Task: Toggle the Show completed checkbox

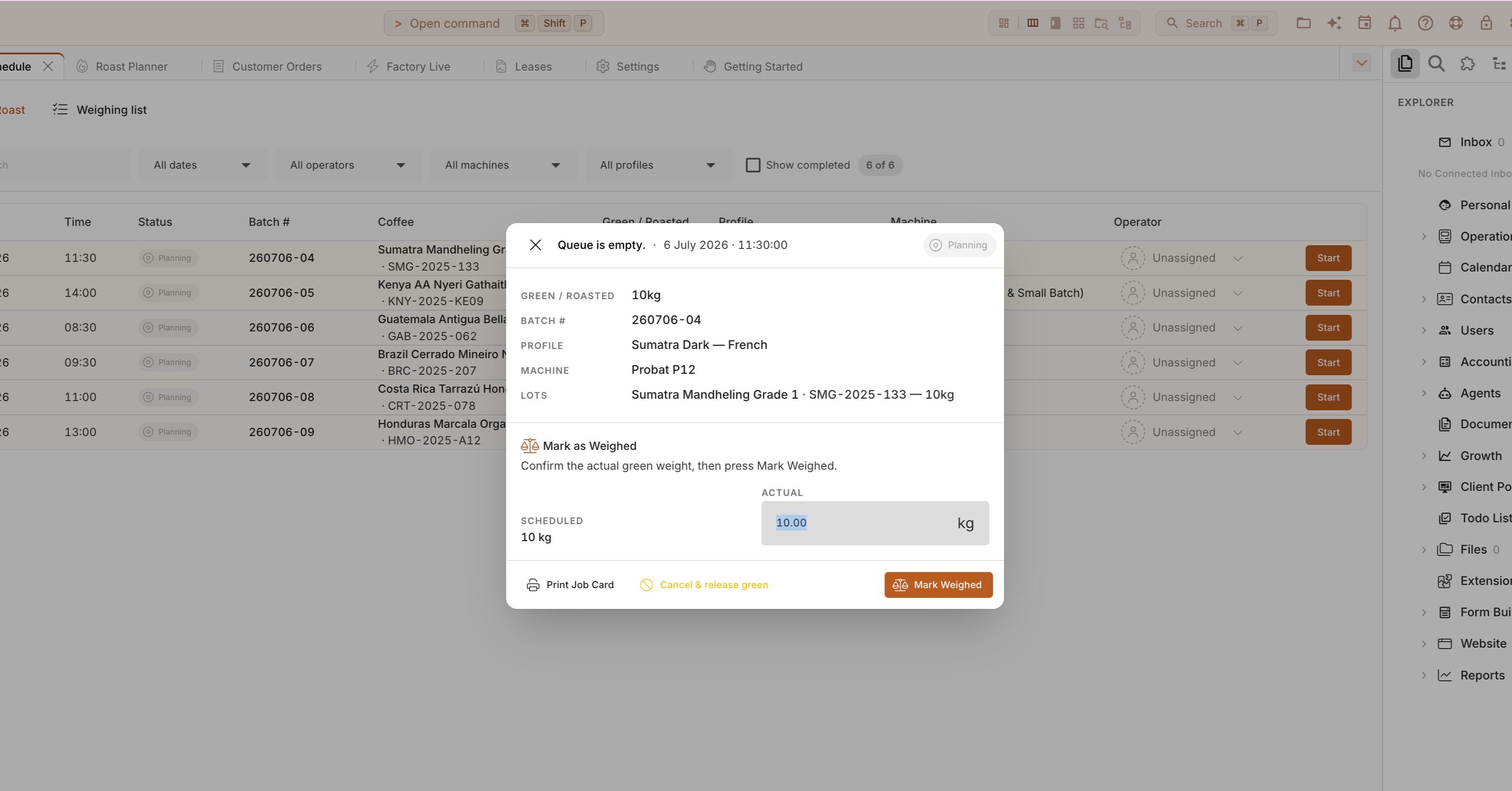Action: coord(753,165)
